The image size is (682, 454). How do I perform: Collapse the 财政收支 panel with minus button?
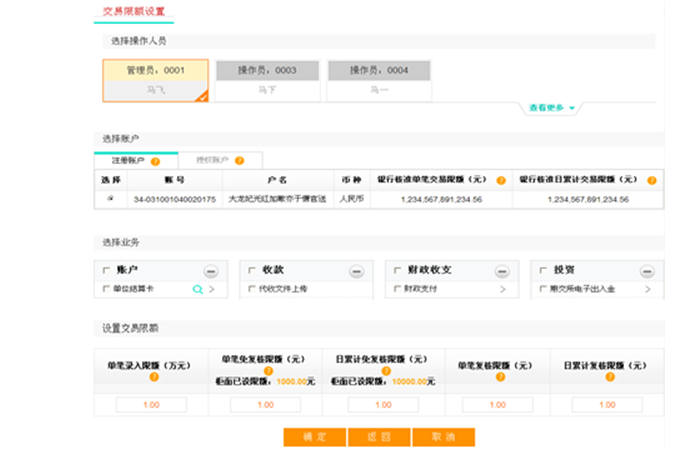(502, 272)
